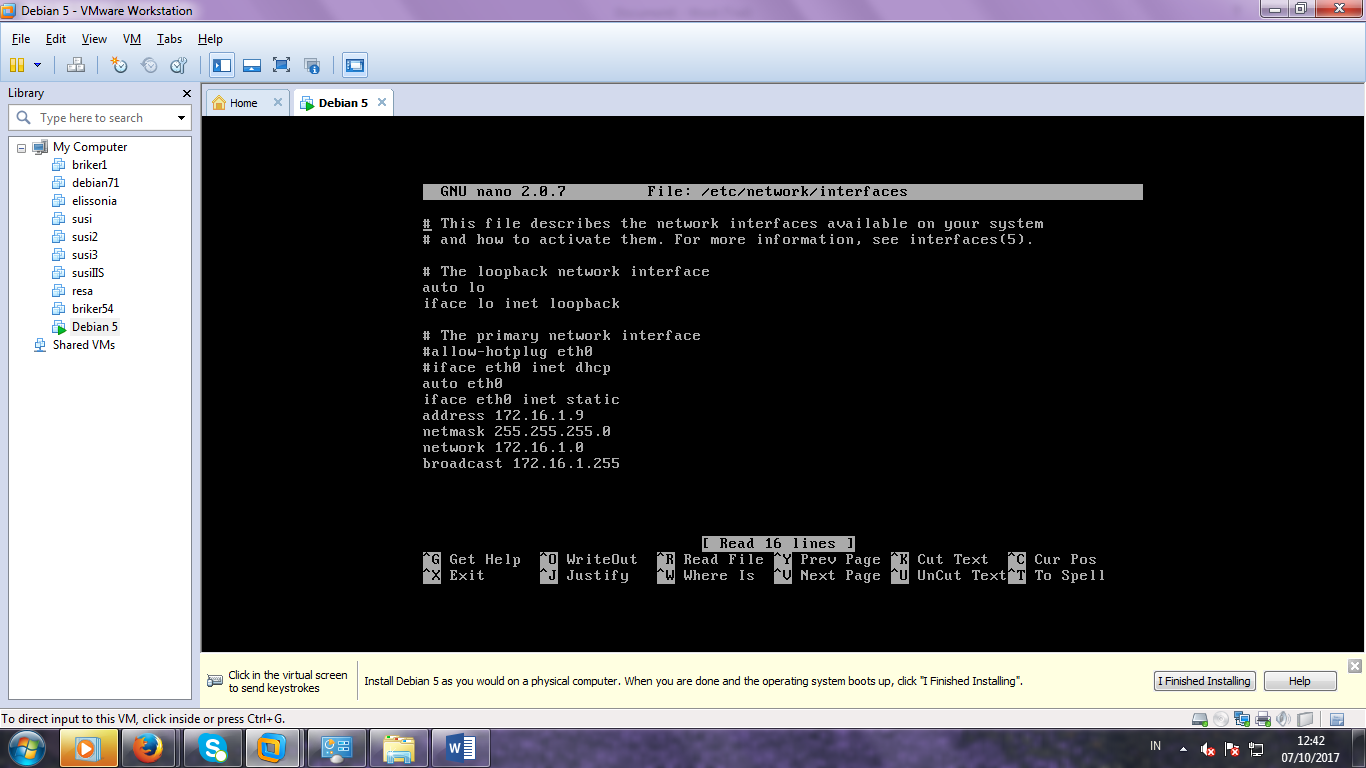Open Help from the install prompt bar

click(1299, 681)
